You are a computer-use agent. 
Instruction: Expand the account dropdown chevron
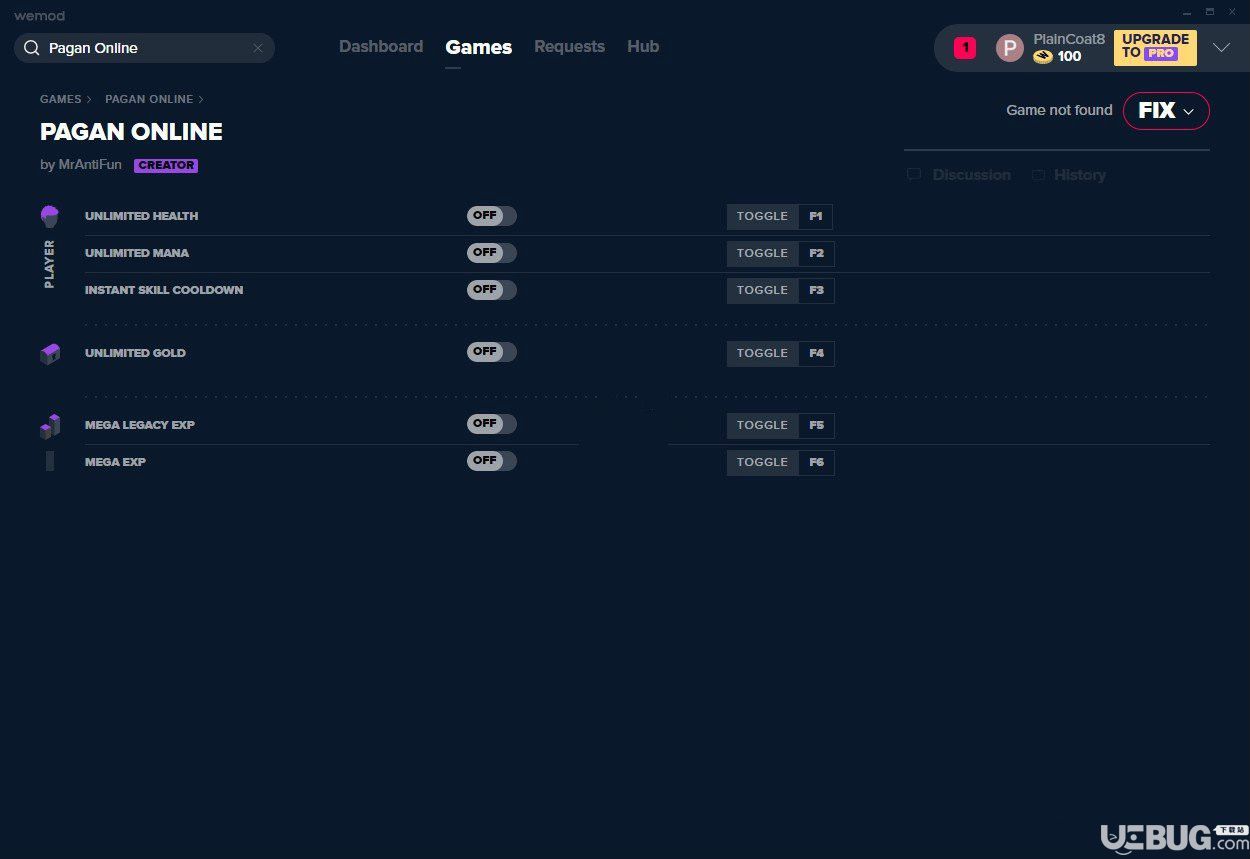click(x=1221, y=48)
